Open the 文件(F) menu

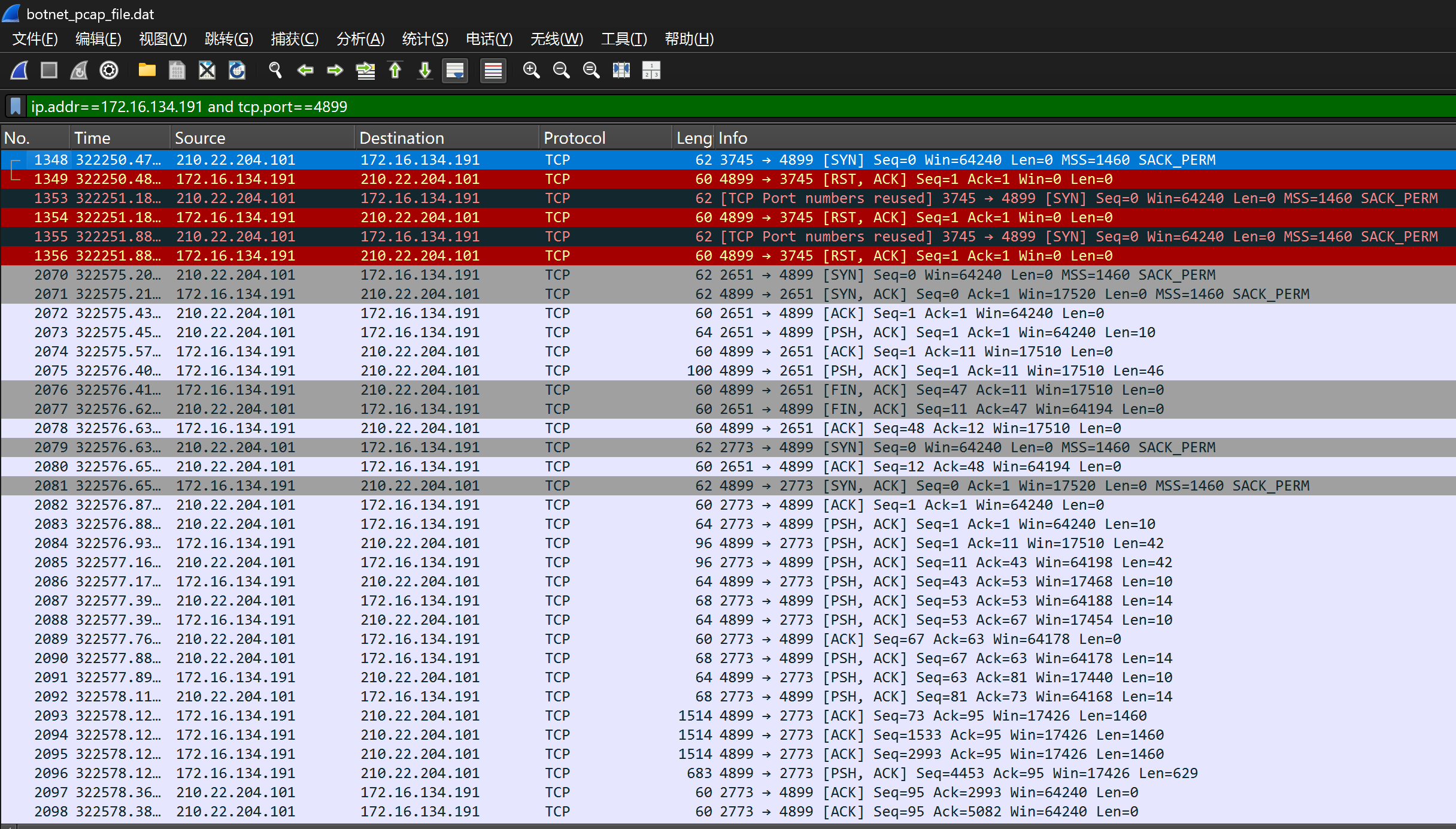click(x=35, y=39)
